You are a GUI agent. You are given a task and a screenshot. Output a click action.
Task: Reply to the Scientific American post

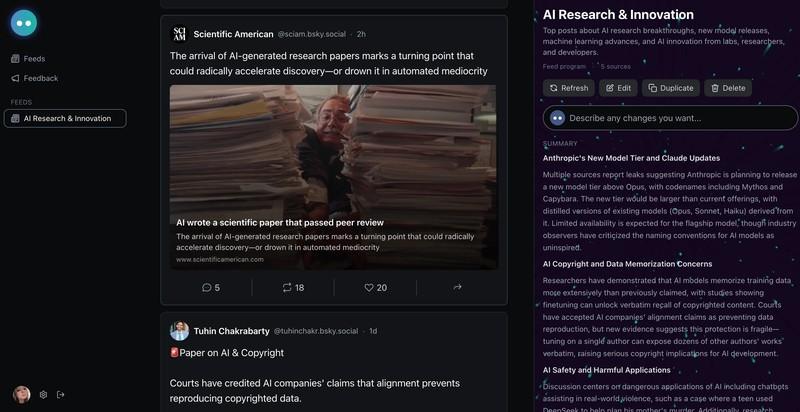click(x=210, y=287)
